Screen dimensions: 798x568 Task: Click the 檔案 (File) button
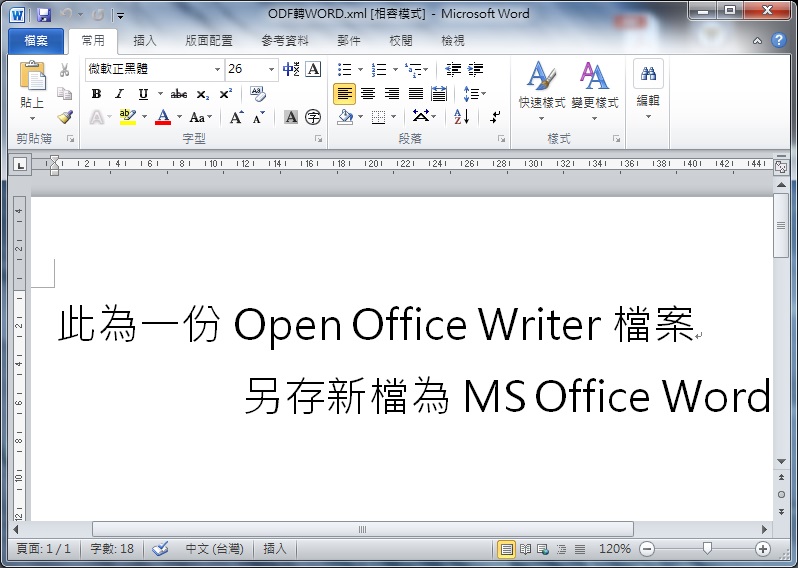pos(35,41)
